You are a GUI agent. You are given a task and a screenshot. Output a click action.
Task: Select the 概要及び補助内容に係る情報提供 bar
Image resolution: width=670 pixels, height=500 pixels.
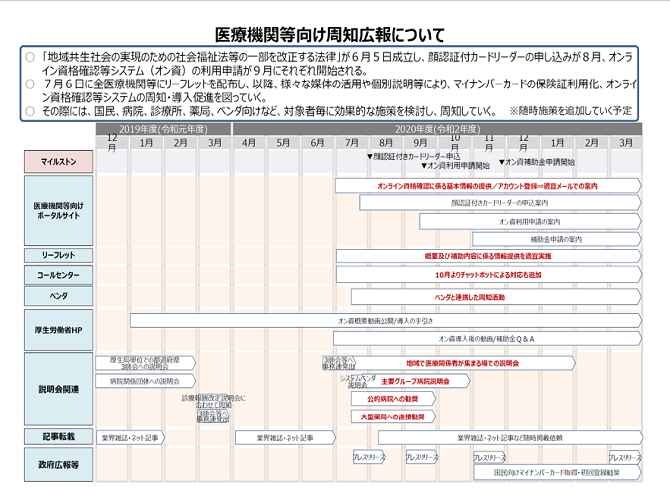click(488, 256)
